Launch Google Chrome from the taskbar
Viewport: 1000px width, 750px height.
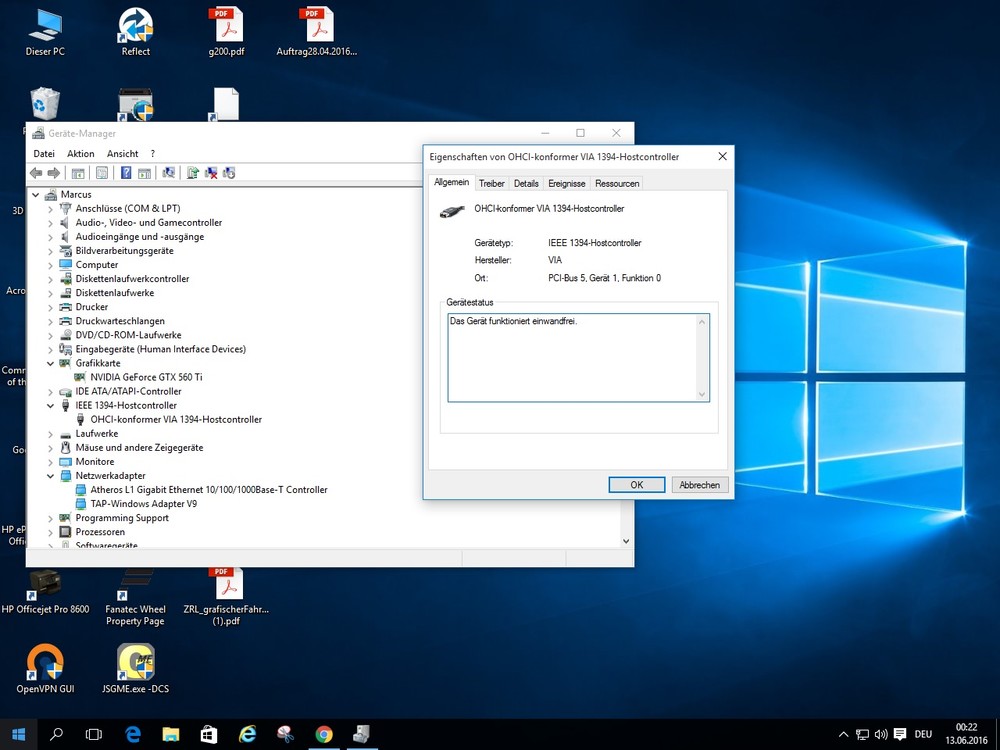click(323, 734)
